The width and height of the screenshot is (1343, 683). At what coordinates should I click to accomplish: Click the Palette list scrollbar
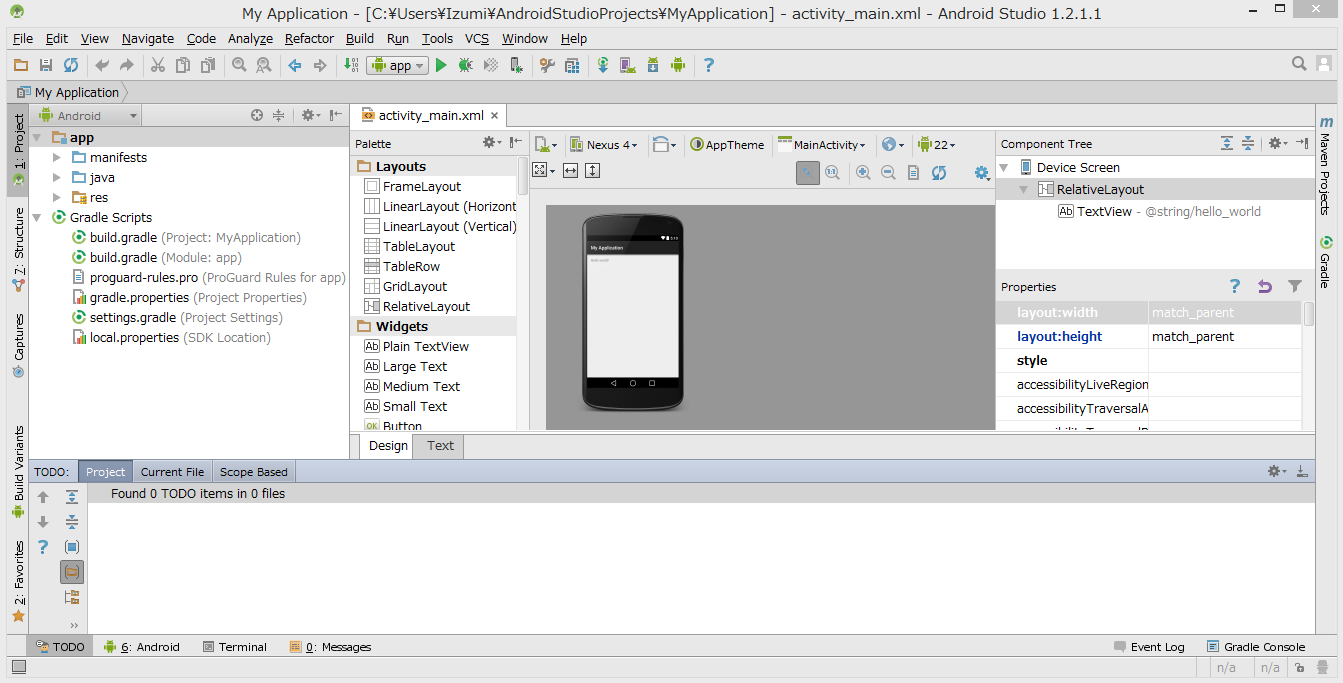(522, 176)
